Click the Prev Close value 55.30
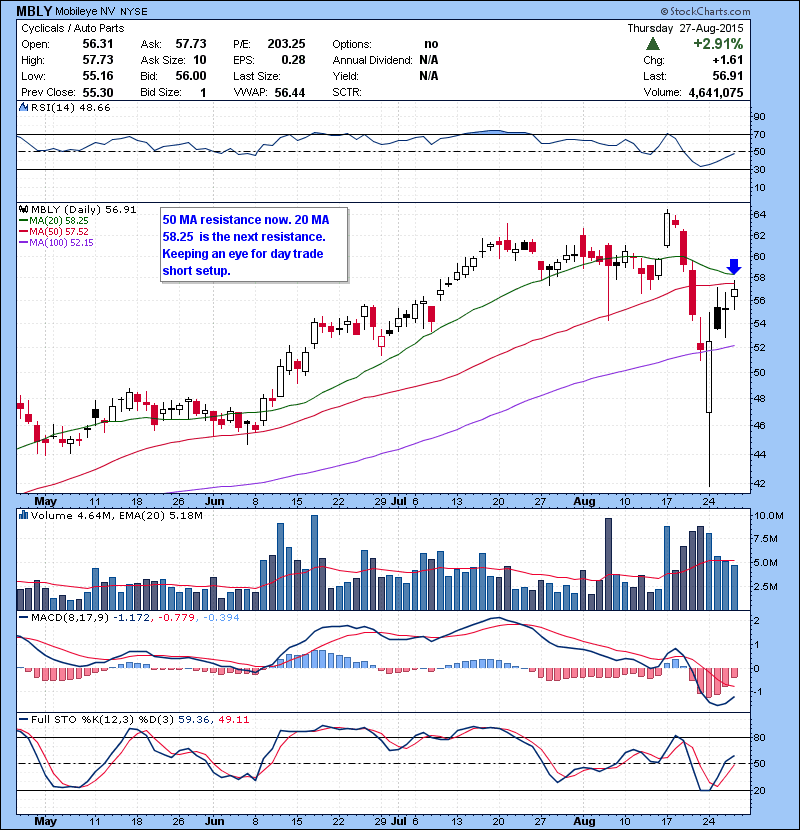 point(98,93)
